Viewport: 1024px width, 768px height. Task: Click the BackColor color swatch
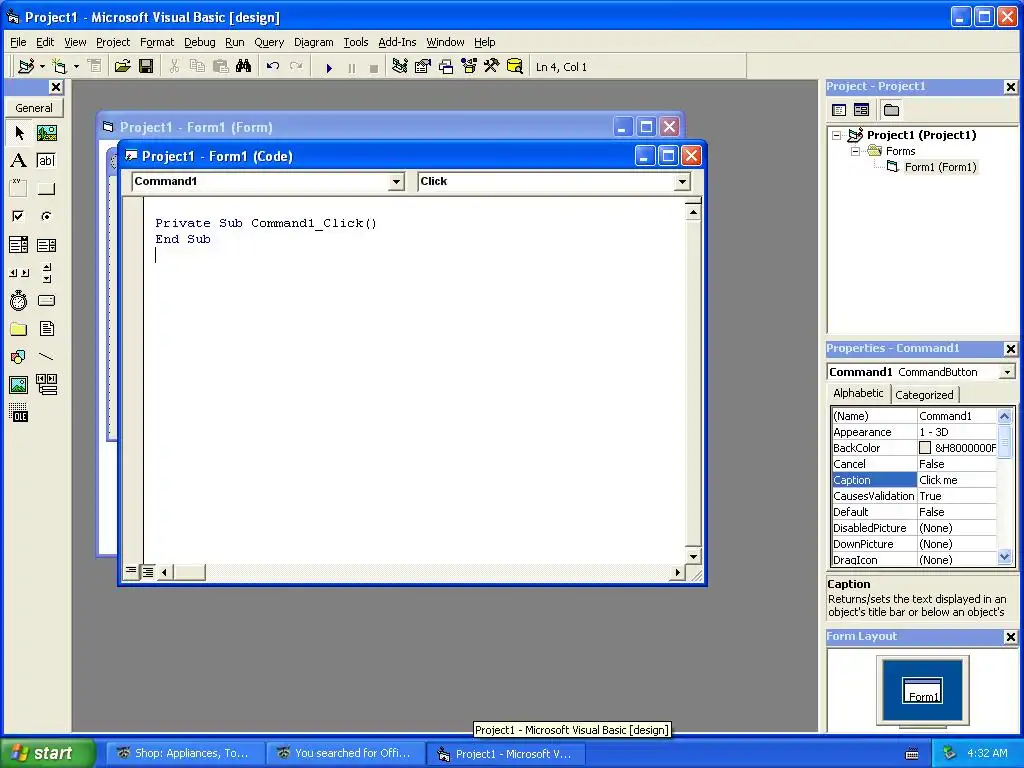[x=925, y=448]
